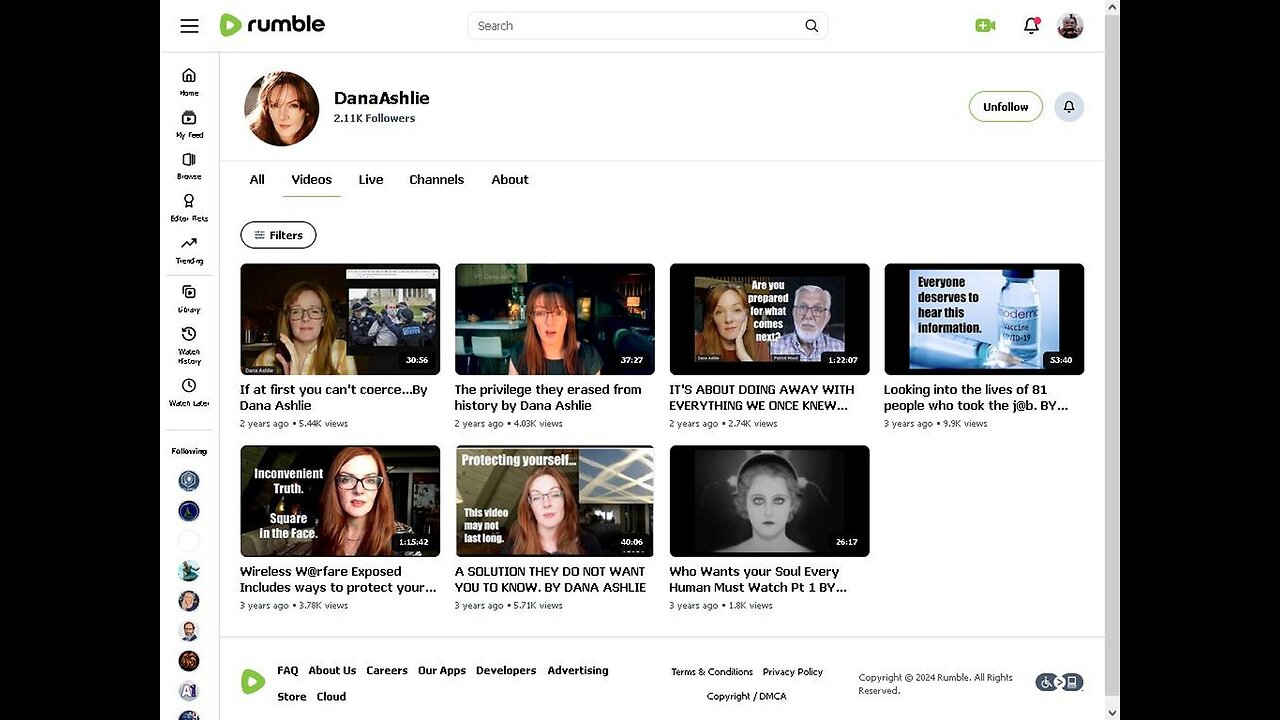Open title 'Wireless W@rfare Exposed'
The image size is (1280, 720).
pyautogui.click(x=338, y=580)
